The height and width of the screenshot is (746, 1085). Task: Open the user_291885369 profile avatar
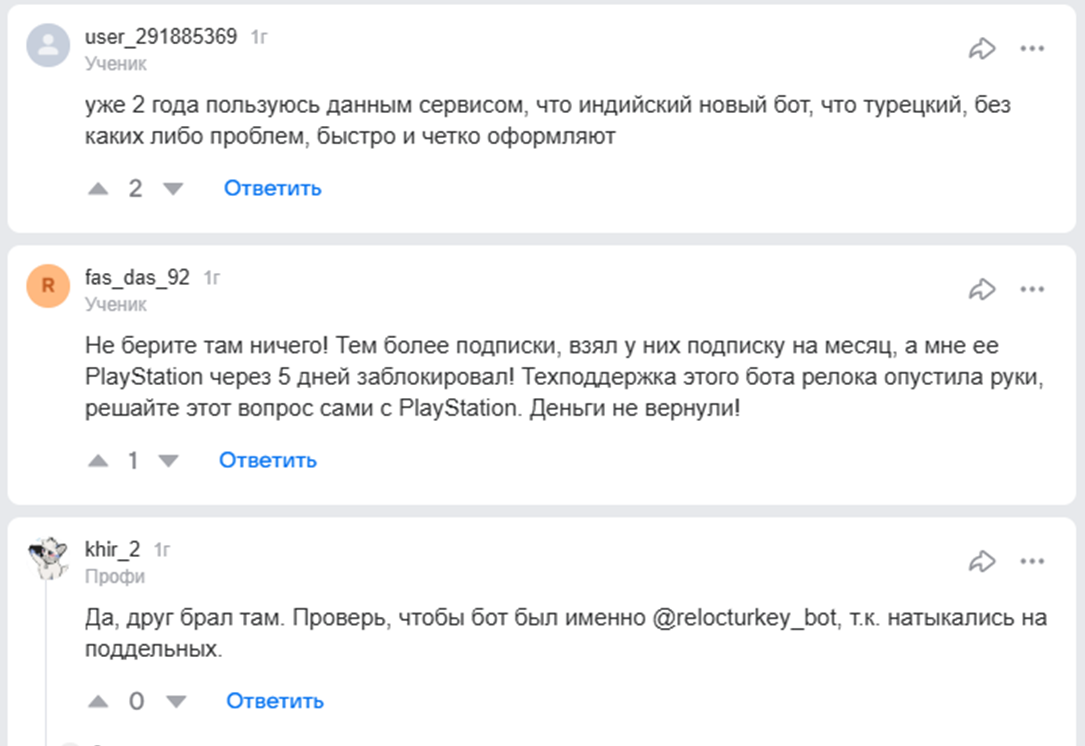click(x=48, y=46)
